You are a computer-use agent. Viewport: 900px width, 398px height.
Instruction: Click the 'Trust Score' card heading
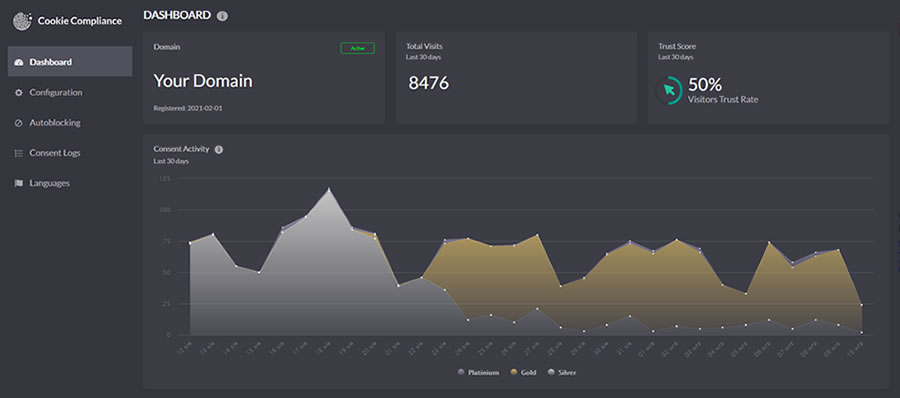[x=677, y=47]
